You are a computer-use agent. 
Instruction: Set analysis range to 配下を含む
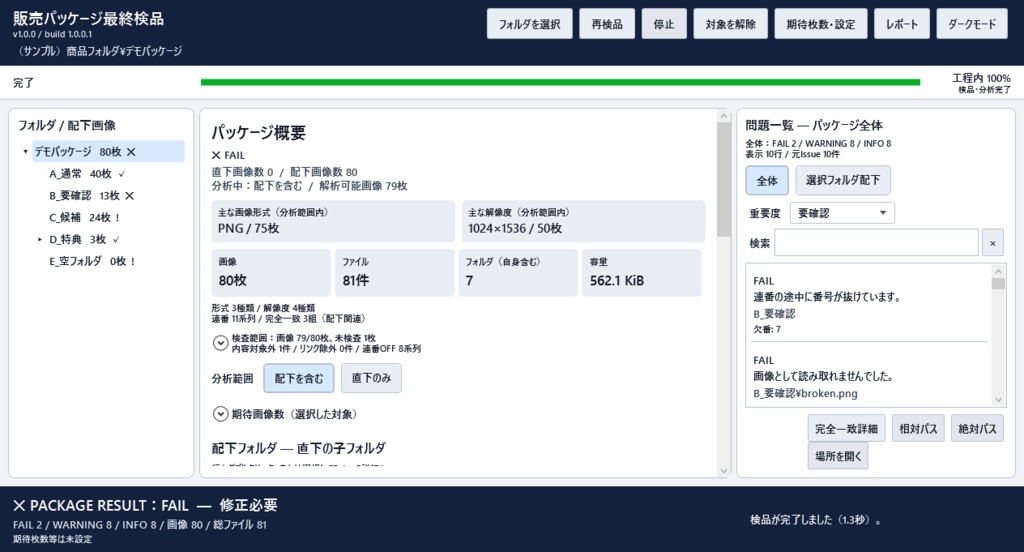(298, 378)
